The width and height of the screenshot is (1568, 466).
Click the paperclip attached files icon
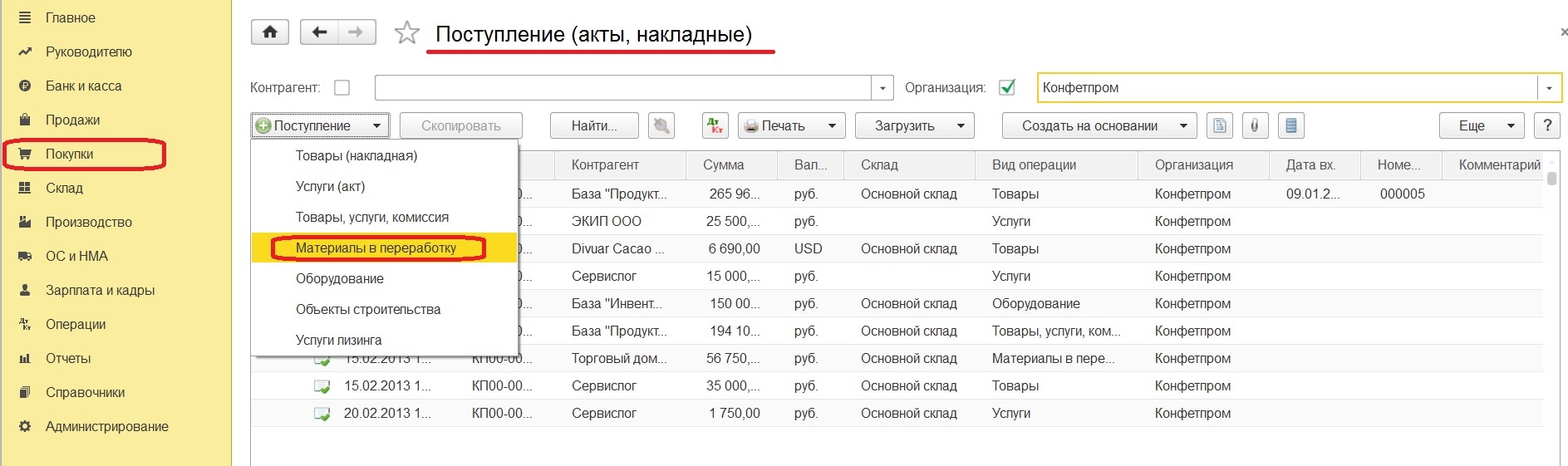tap(1255, 125)
